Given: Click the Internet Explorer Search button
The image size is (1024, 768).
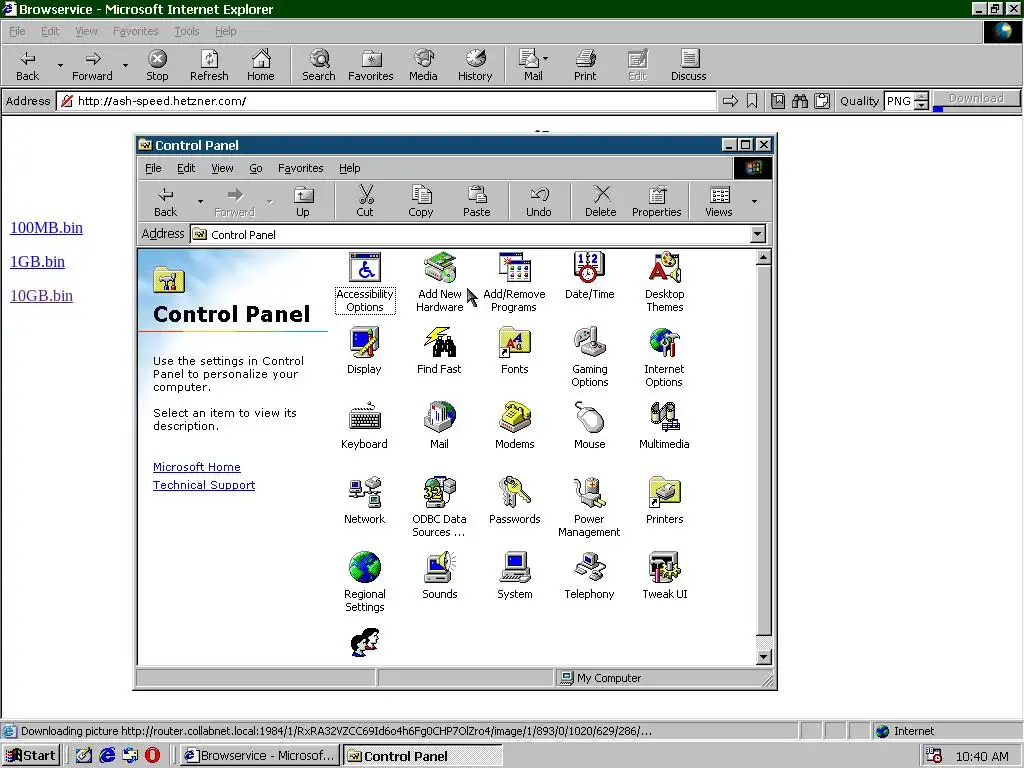Looking at the screenshot, I should click(x=319, y=65).
